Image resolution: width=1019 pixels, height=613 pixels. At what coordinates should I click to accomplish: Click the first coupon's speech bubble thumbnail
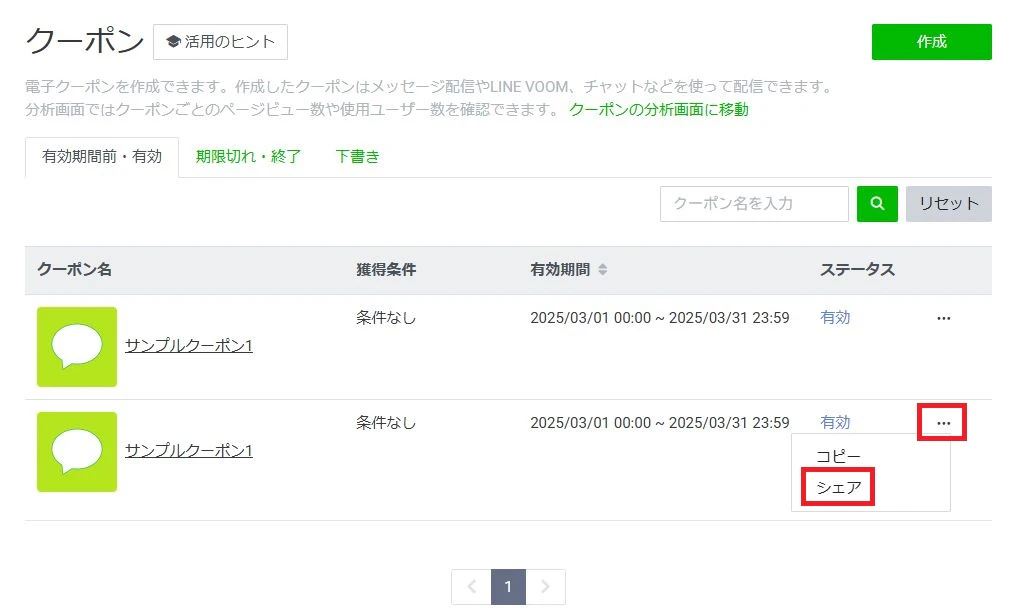click(x=77, y=346)
